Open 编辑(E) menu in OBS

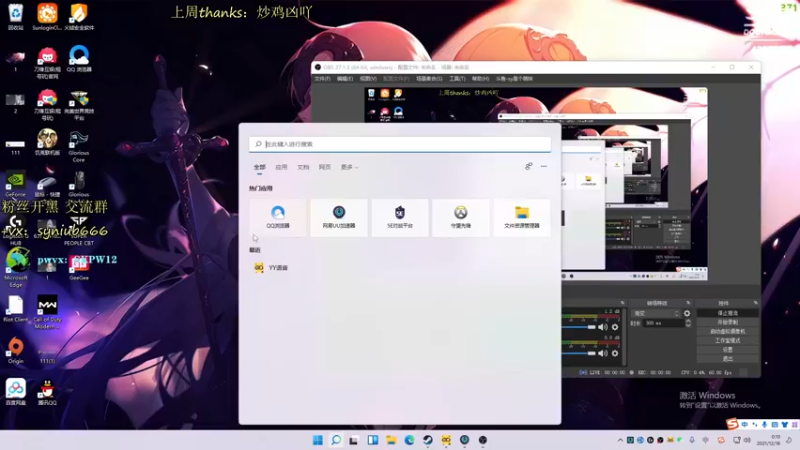point(345,79)
